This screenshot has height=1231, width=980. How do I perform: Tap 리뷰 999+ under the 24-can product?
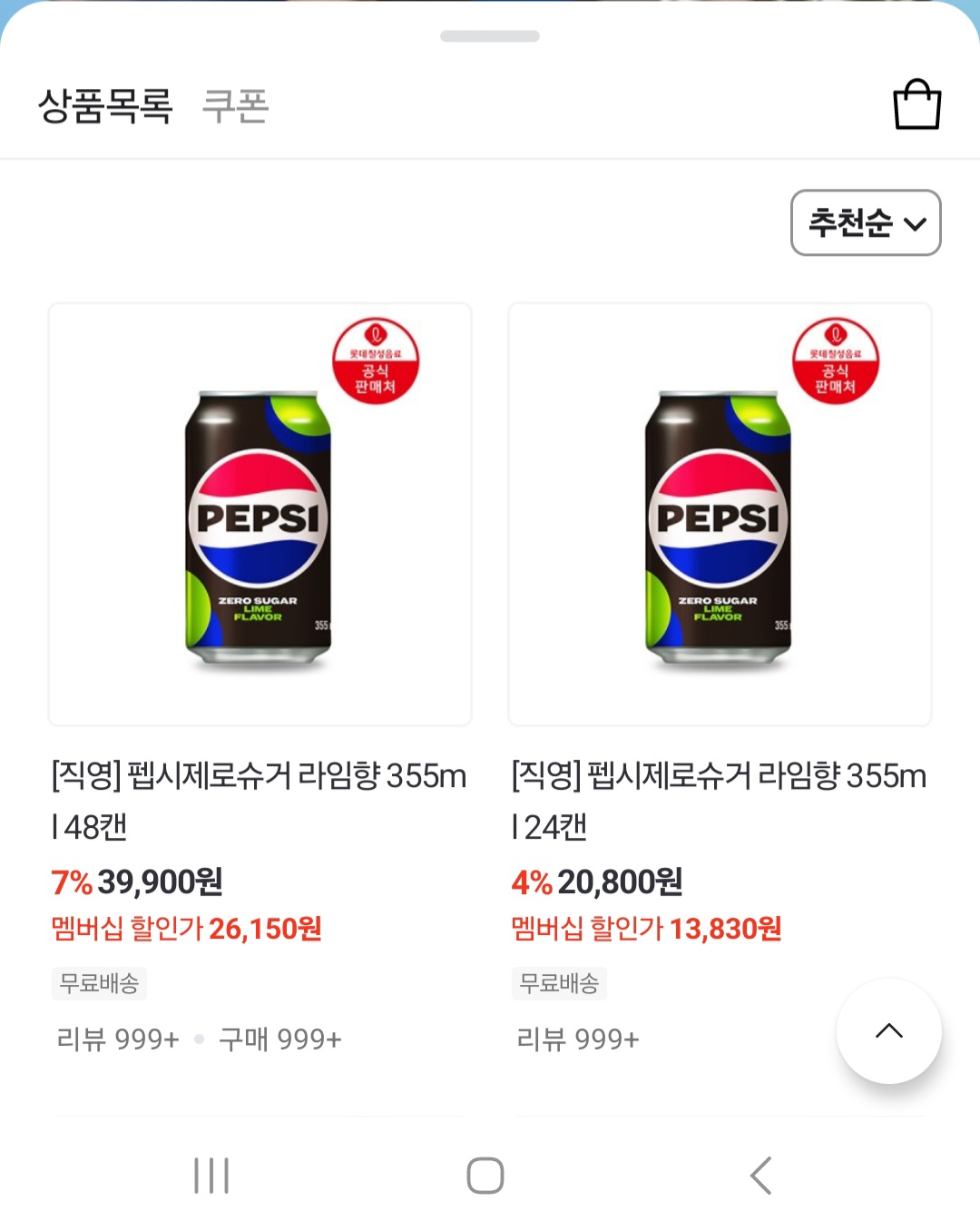[x=578, y=1039]
